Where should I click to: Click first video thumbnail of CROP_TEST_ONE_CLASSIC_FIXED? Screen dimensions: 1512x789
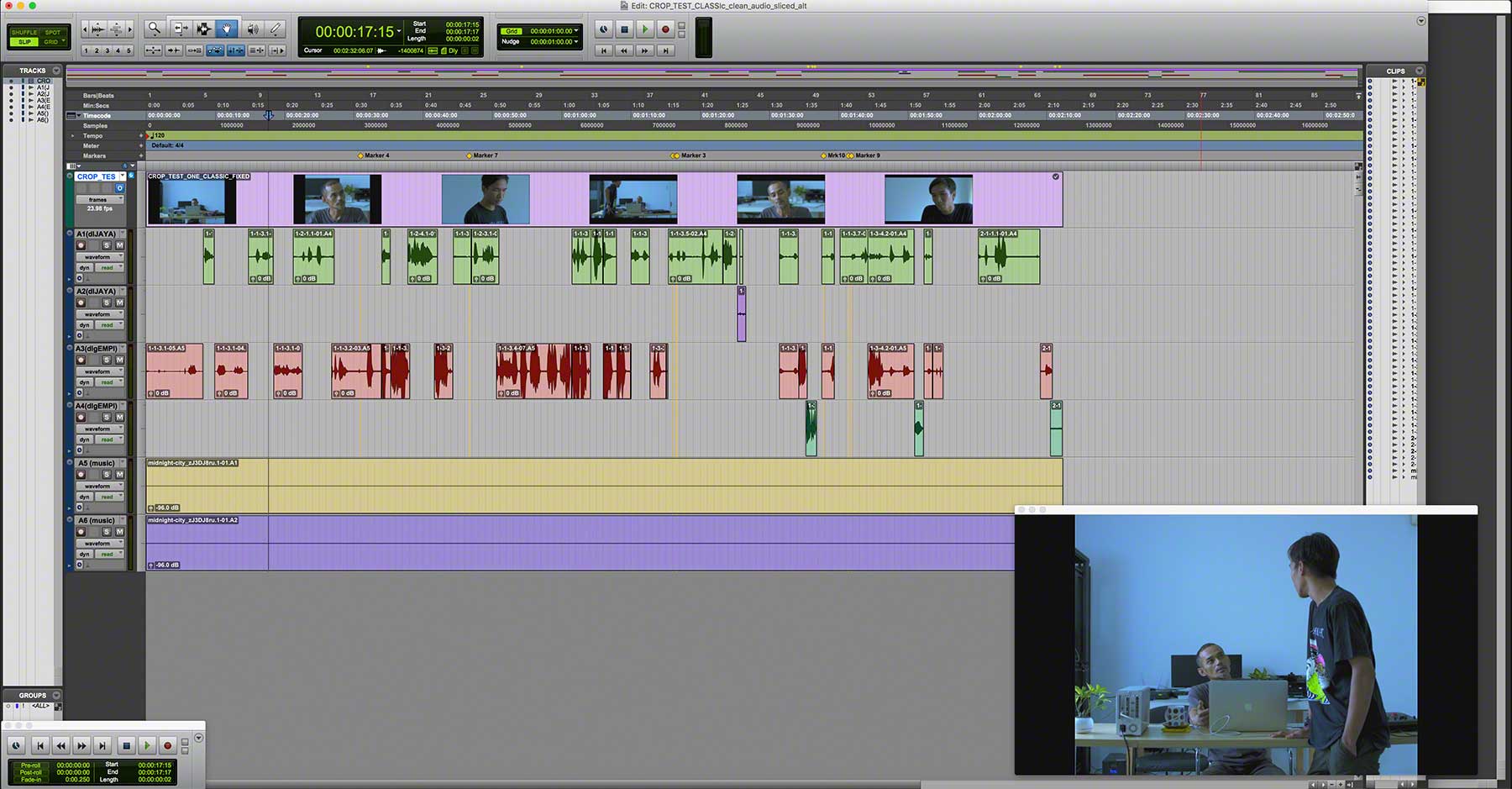tap(191, 200)
